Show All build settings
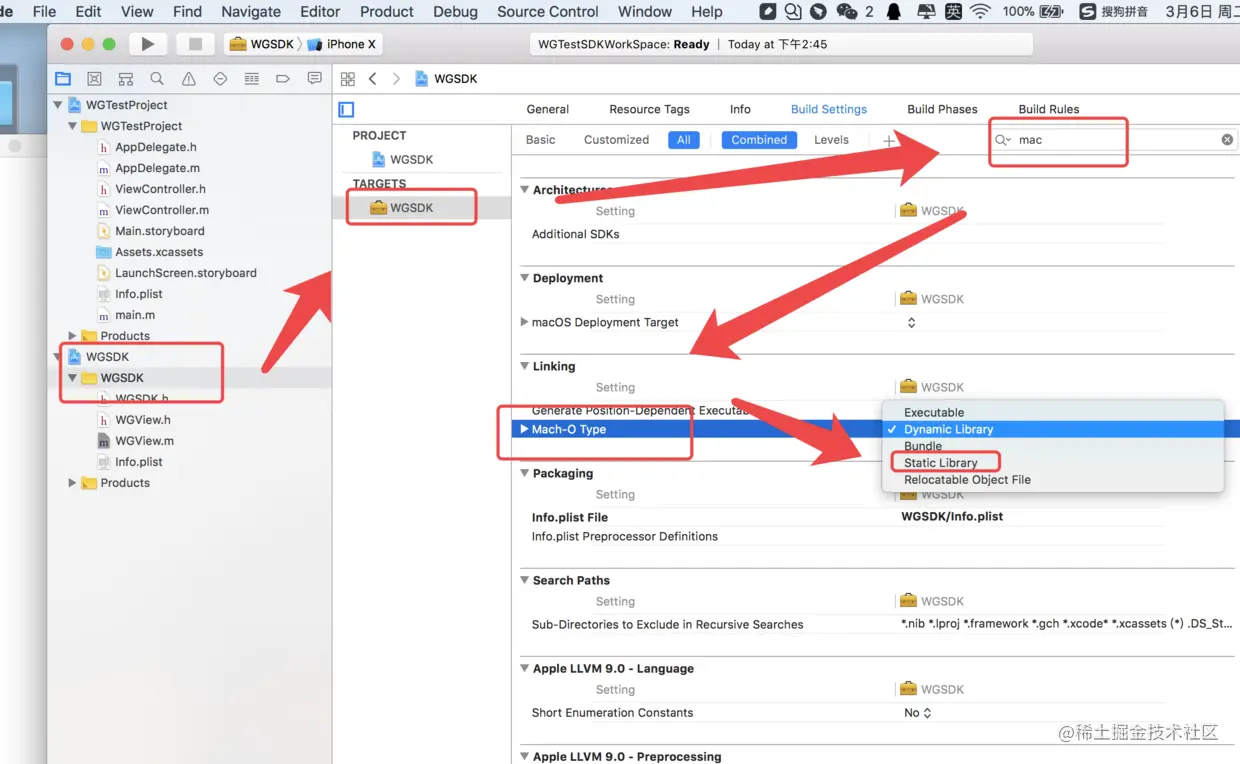Viewport: 1240px width, 764px height. click(683, 140)
